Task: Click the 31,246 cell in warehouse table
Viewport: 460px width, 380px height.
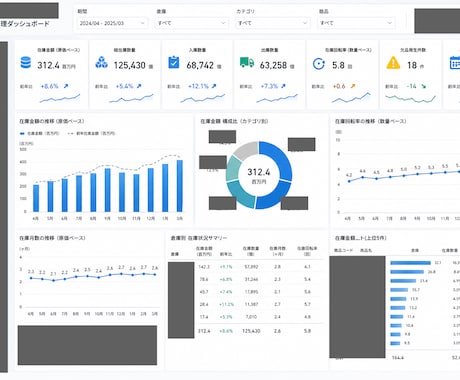Action: point(251,279)
